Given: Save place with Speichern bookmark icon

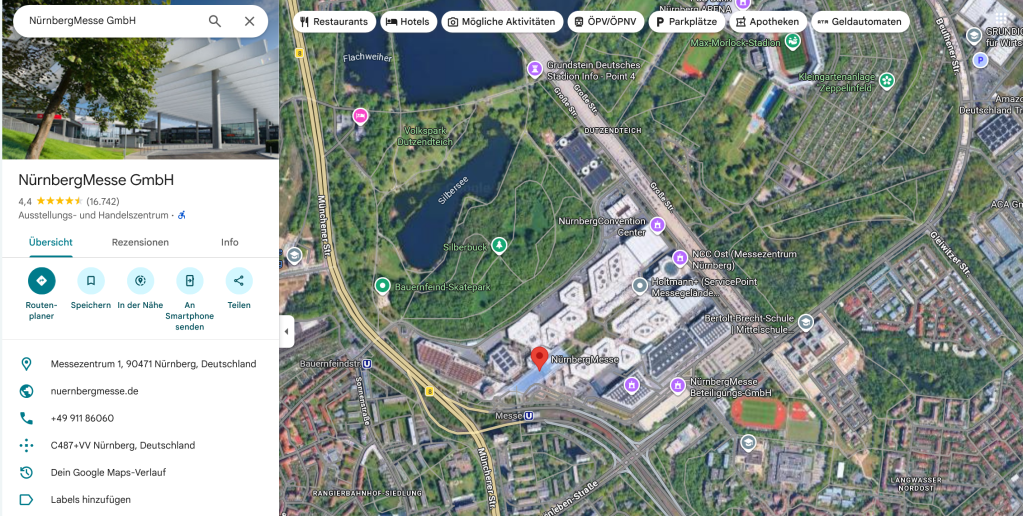Looking at the screenshot, I should point(91,281).
